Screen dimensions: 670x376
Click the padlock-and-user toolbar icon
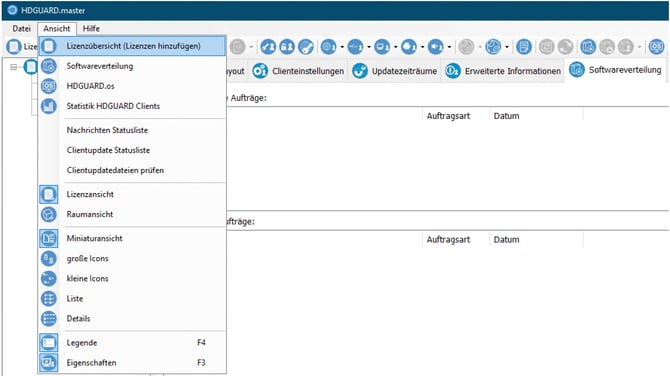pos(287,47)
